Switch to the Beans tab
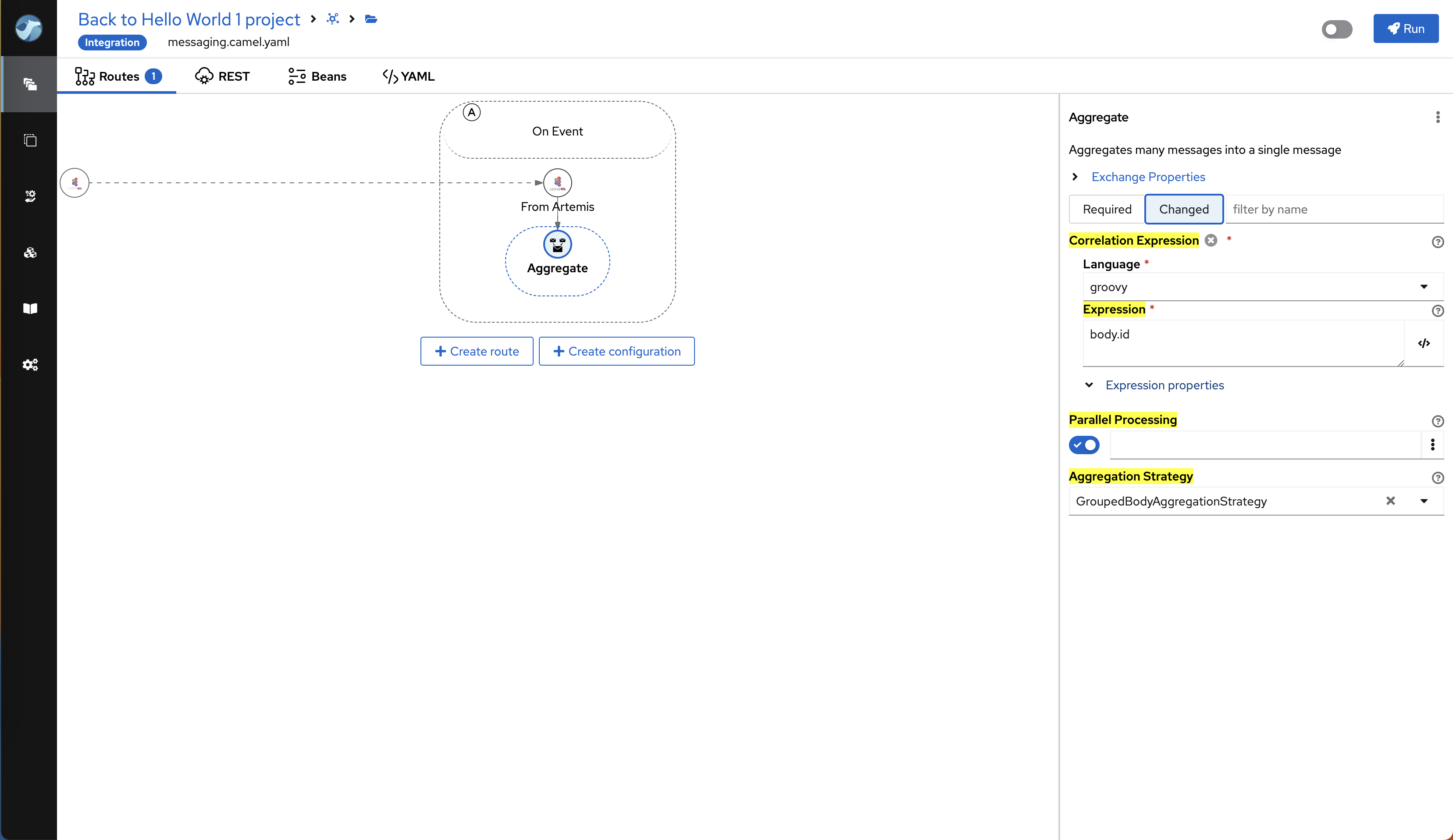Screen dimensions: 1453x840 (x=317, y=76)
